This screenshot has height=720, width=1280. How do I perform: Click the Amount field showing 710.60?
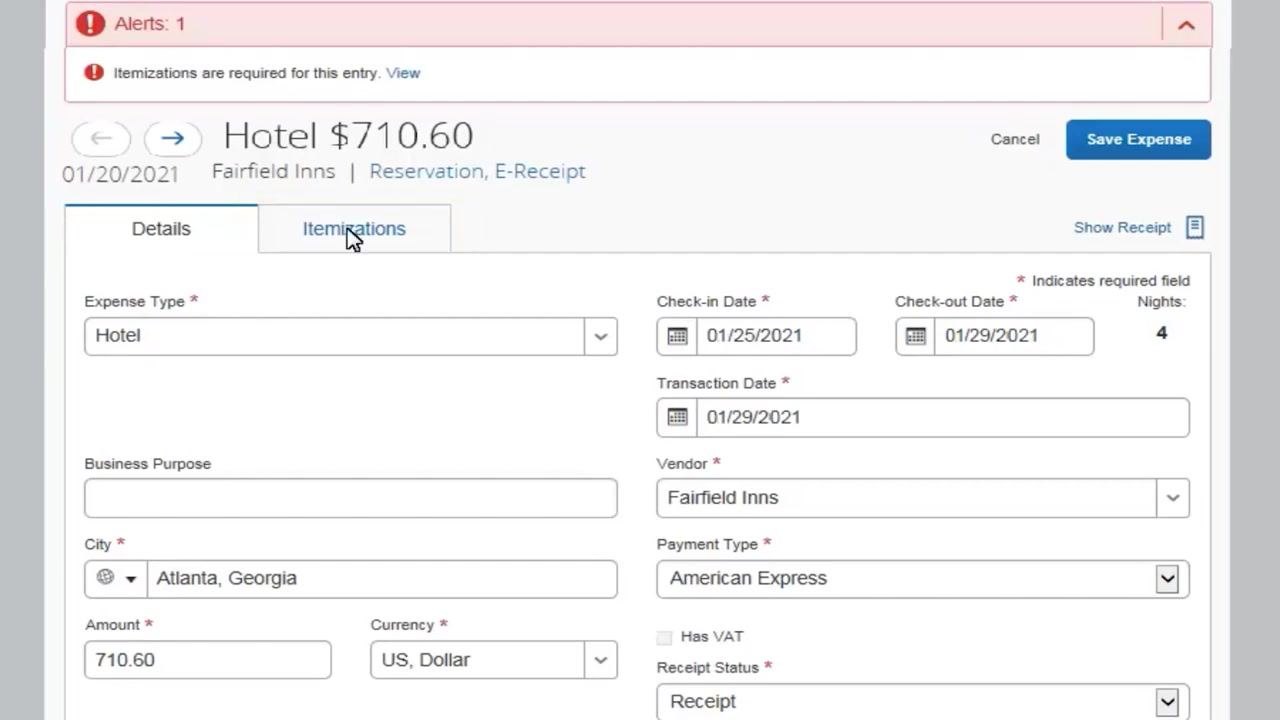click(208, 660)
